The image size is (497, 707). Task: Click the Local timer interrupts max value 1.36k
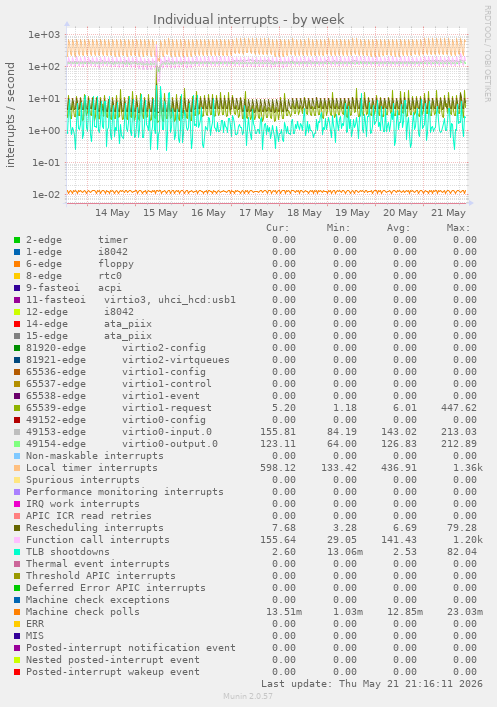468,468
